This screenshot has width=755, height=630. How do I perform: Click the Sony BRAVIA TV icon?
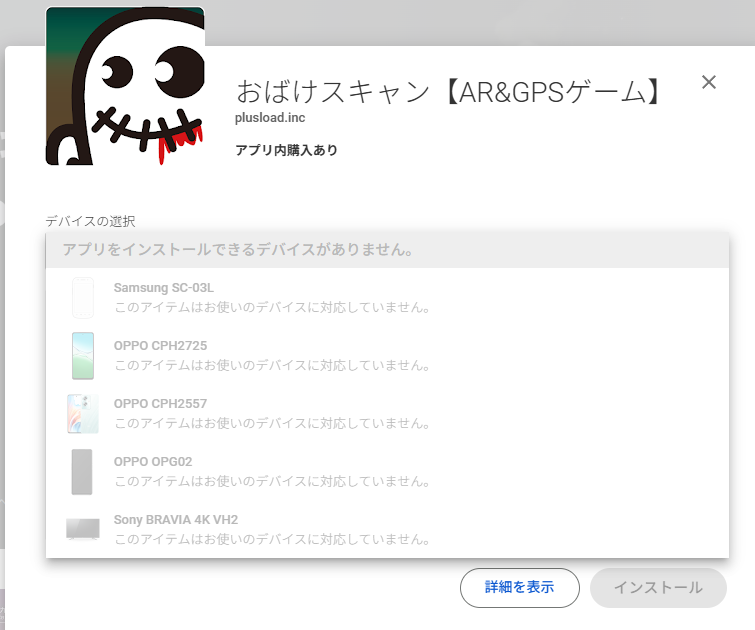click(83, 529)
